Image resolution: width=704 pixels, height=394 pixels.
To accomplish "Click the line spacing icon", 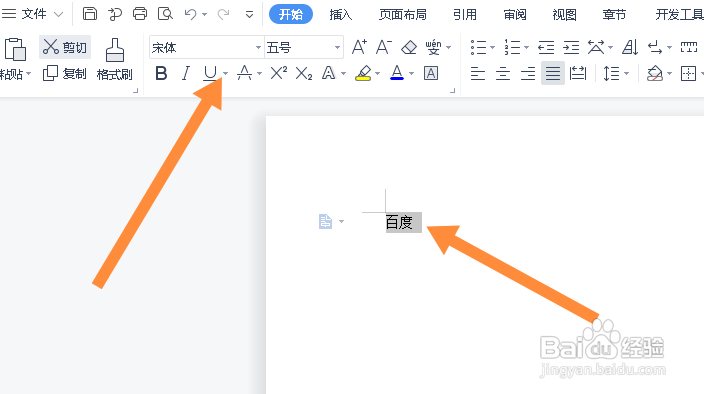I will (612, 73).
